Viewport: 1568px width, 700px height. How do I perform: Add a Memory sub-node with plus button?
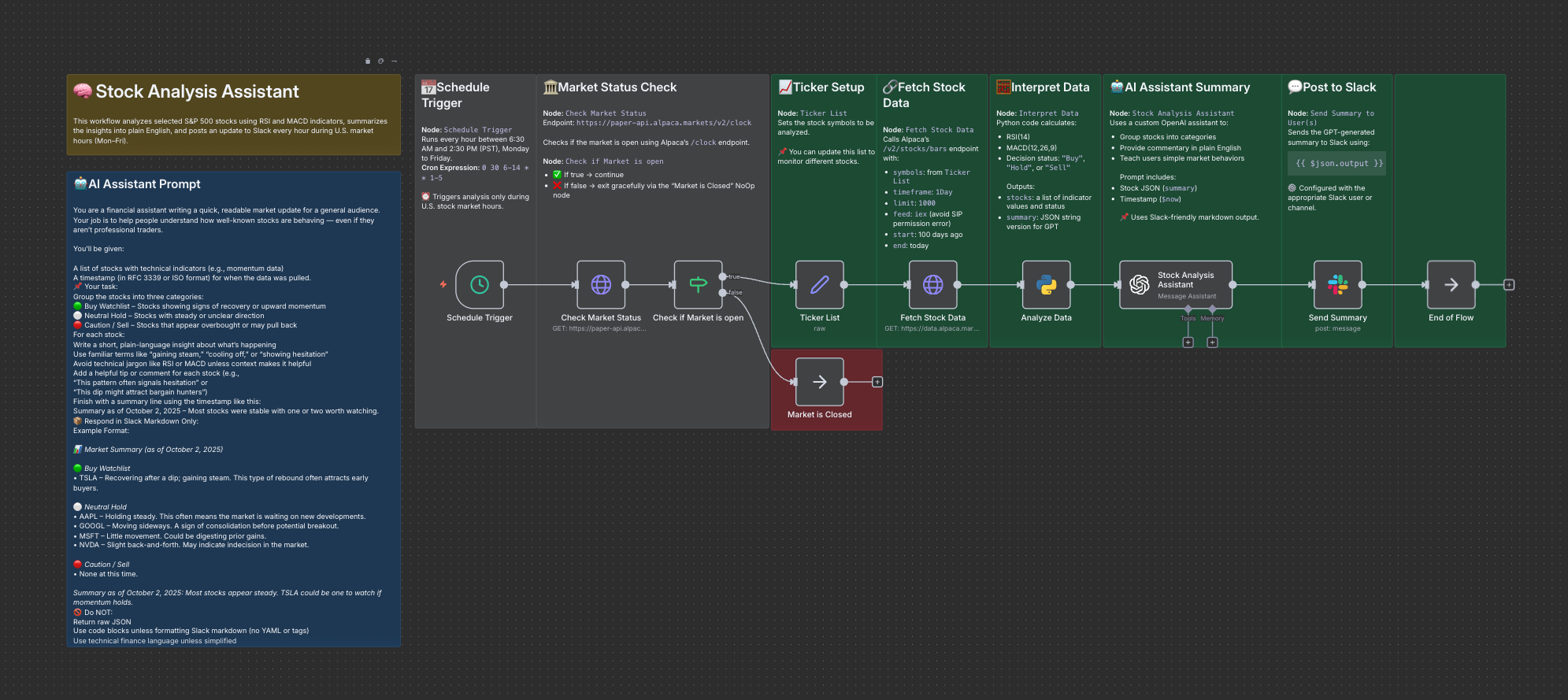point(1213,343)
